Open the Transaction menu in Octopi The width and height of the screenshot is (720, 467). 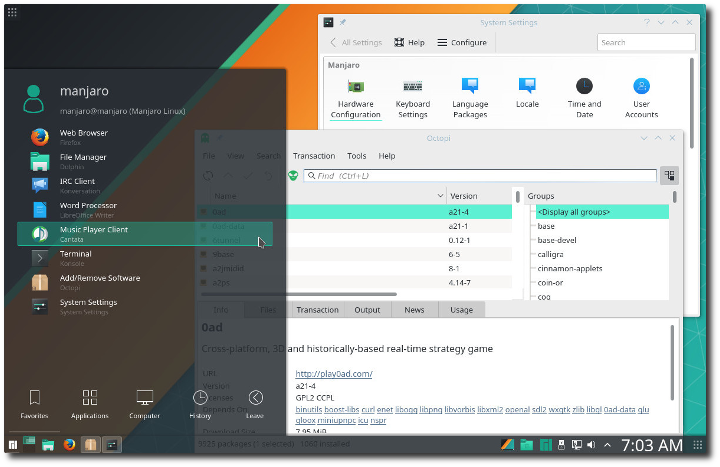tap(313, 156)
